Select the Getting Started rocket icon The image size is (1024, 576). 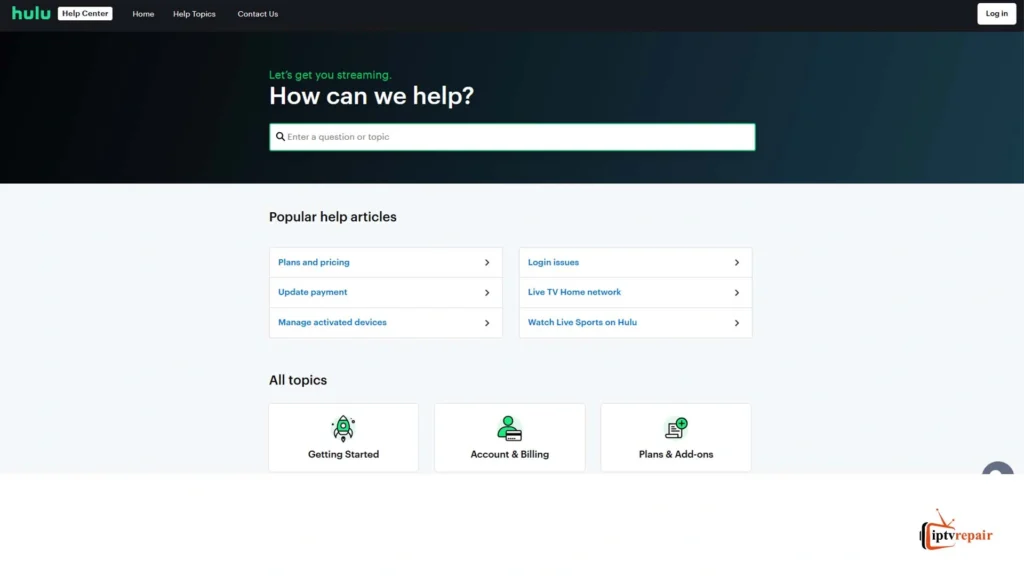(343, 426)
